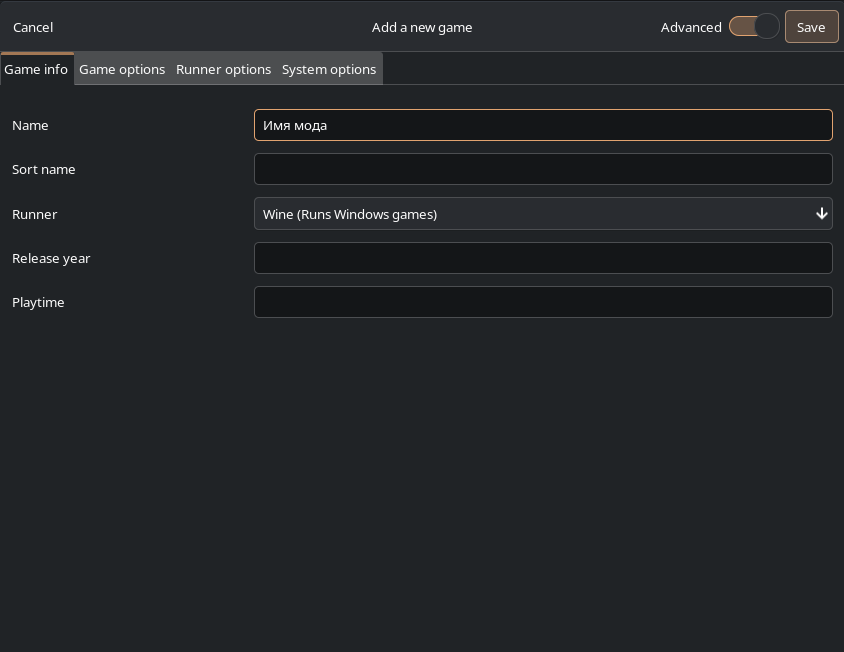The image size is (844, 652).
Task: Click the Playtime input box
Action: 543,302
